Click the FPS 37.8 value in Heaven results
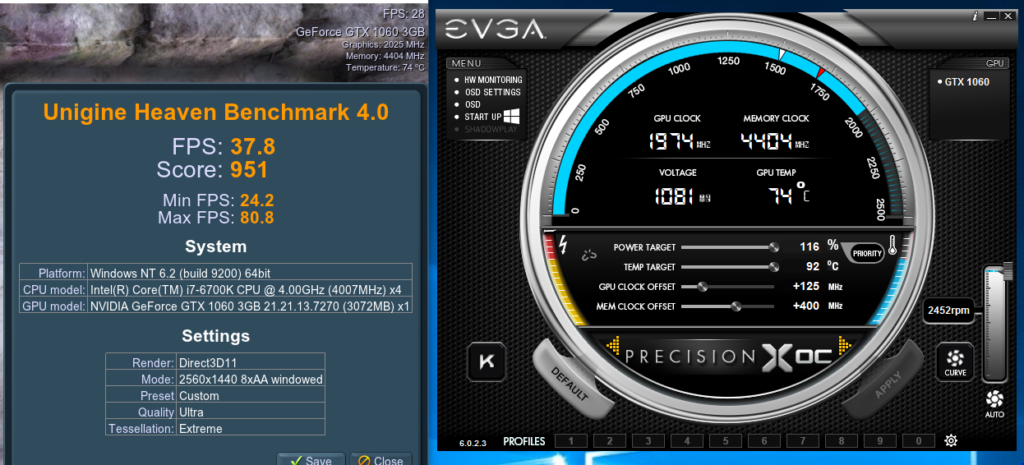 (252, 146)
